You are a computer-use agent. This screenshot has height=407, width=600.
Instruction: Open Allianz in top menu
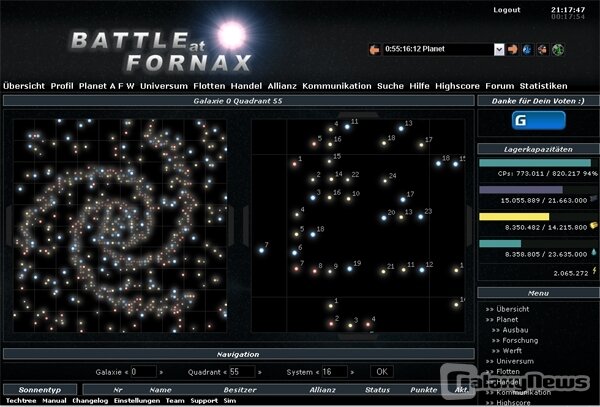pyautogui.click(x=282, y=86)
